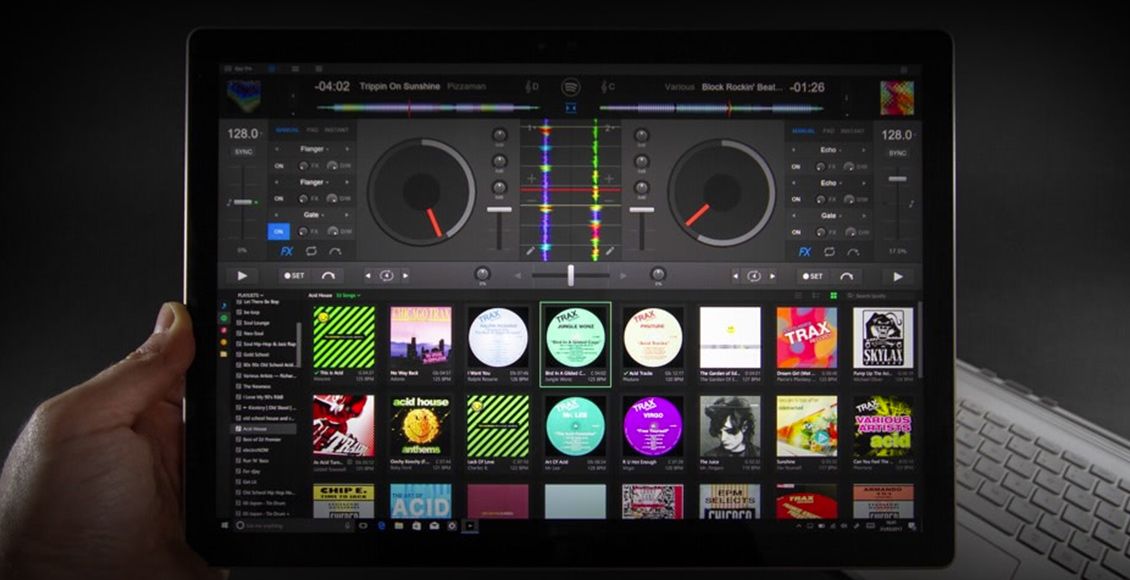Halve the loop length on the left deck

[x=368, y=275]
